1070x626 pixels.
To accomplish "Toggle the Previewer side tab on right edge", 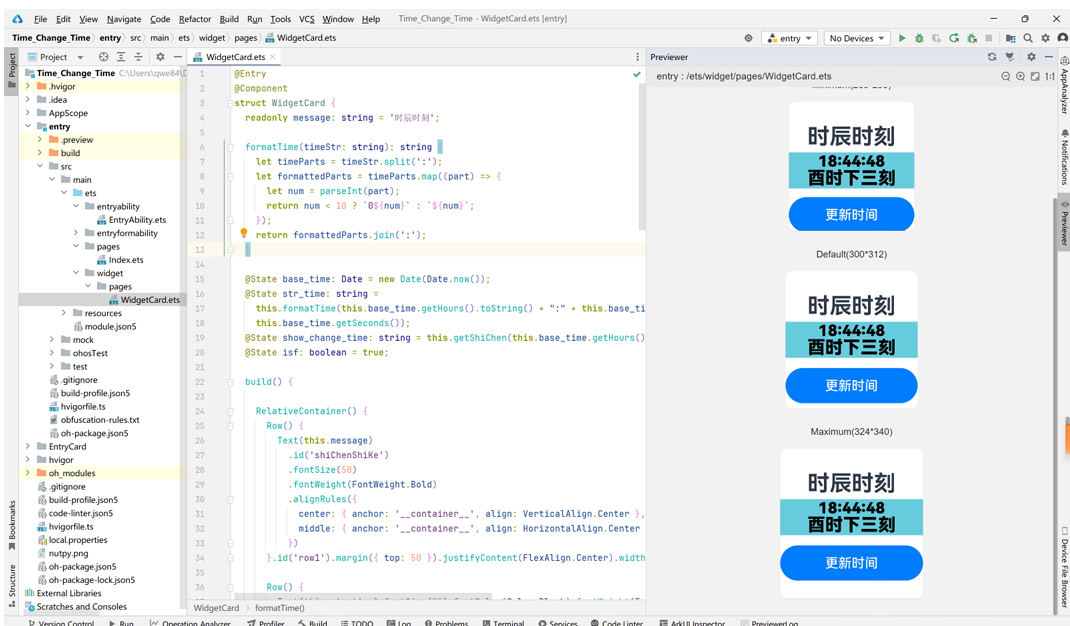I will pyautogui.click(x=1063, y=223).
